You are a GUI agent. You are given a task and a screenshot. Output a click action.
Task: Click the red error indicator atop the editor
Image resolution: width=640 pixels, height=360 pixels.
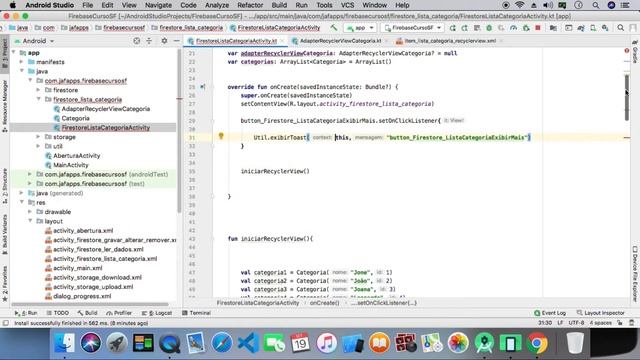click(627, 51)
